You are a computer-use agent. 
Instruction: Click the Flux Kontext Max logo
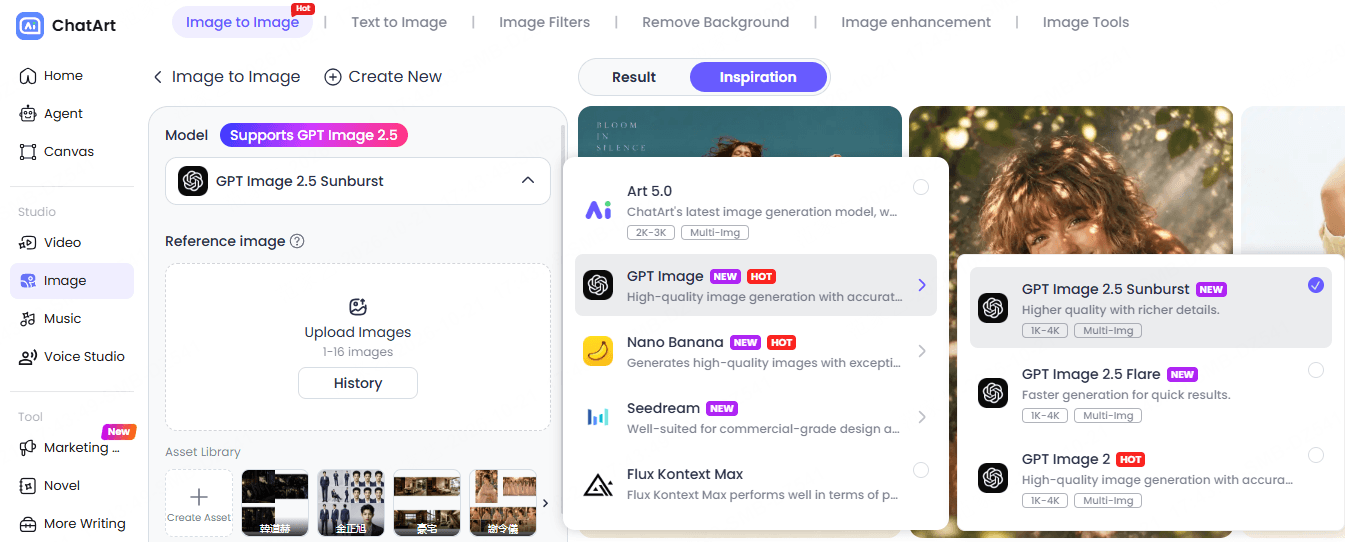click(x=598, y=484)
